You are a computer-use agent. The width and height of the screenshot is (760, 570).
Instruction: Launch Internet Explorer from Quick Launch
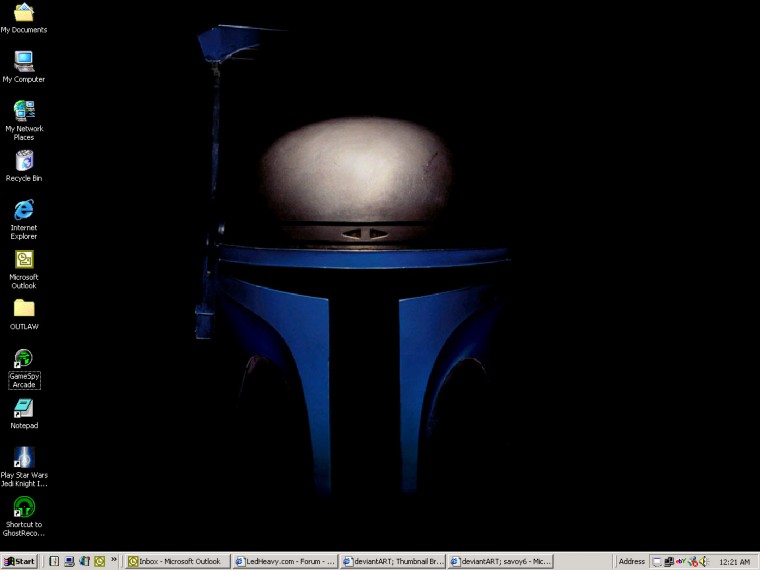[84, 561]
